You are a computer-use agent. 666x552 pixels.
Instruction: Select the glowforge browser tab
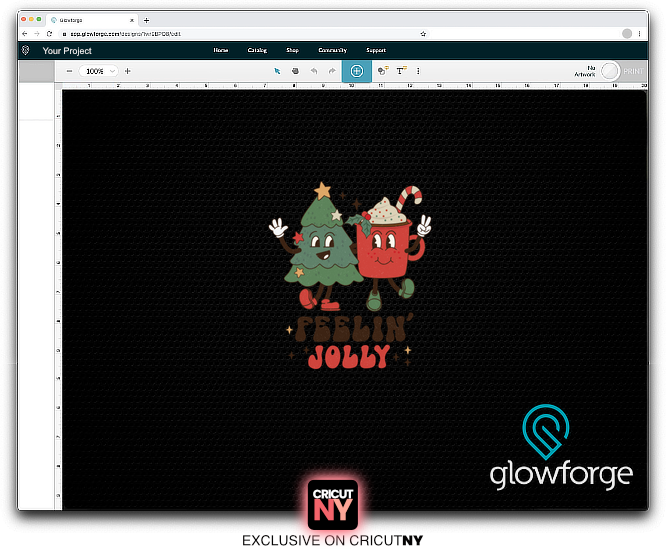91,20
